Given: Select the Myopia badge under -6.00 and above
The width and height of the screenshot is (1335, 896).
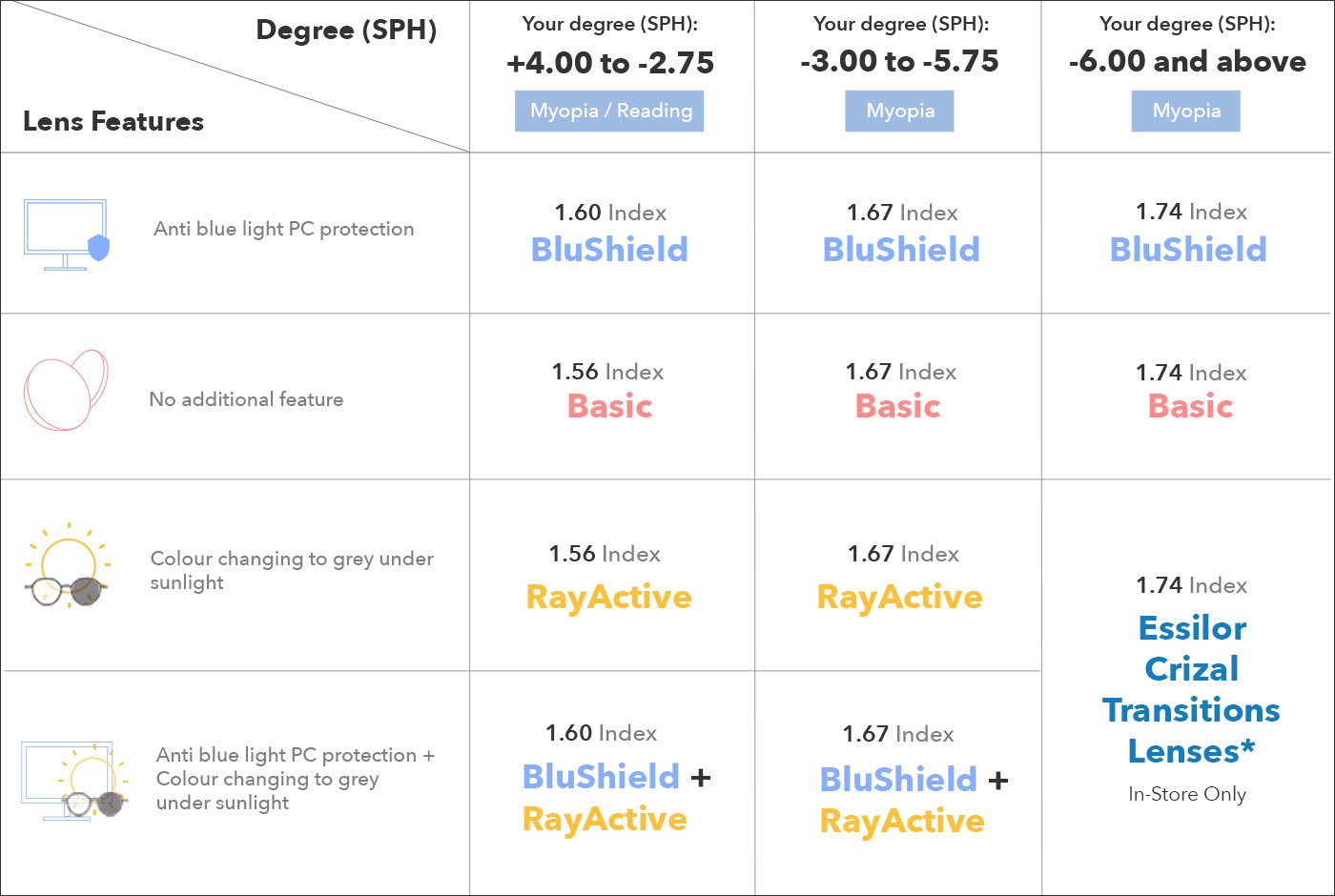Looking at the screenshot, I should (x=1186, y=111).
